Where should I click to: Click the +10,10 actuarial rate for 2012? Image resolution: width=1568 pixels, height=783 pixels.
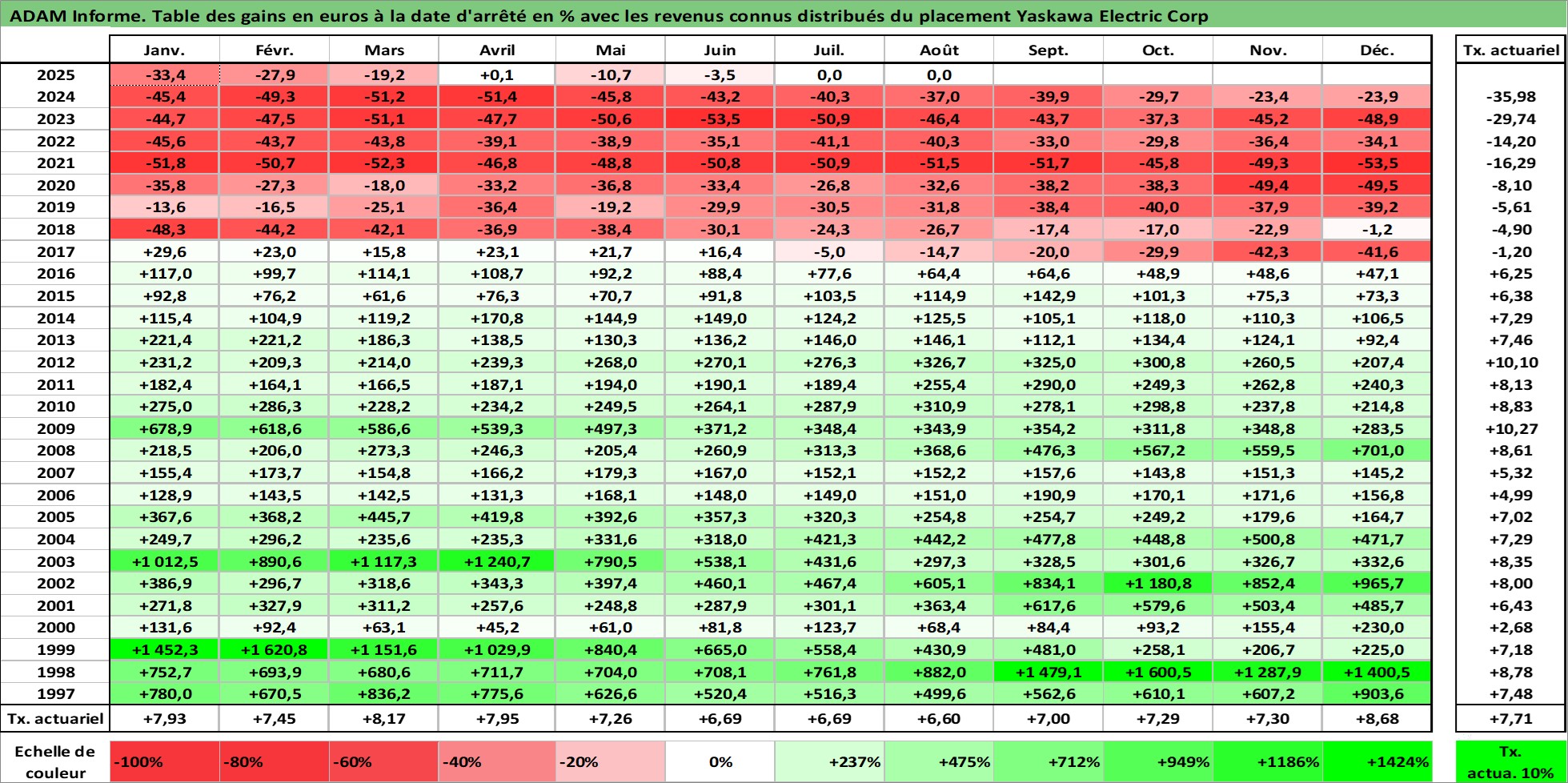pyautogui.click(x=1510, y=362)
